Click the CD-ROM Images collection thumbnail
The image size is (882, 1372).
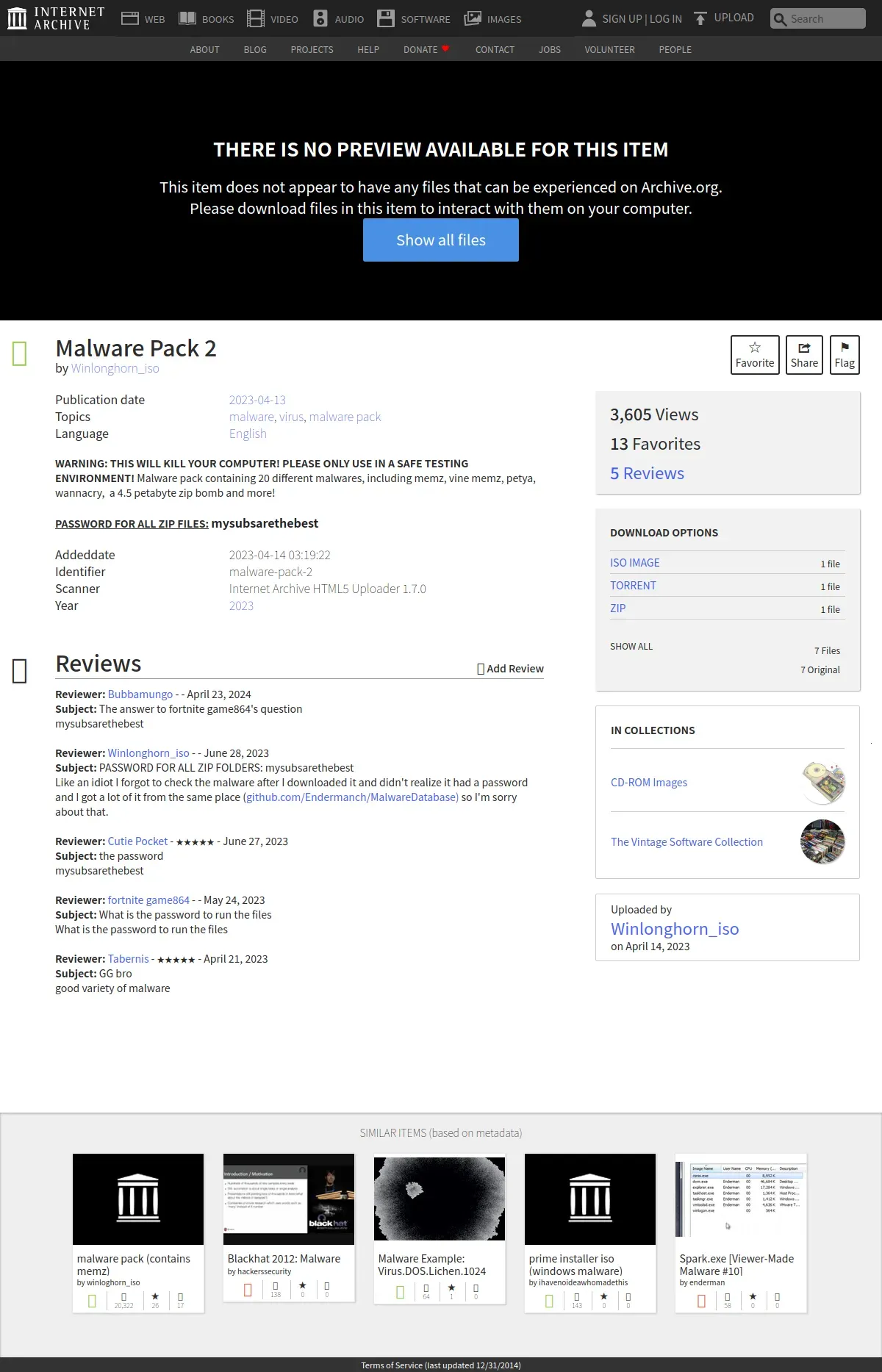point(823,783)
